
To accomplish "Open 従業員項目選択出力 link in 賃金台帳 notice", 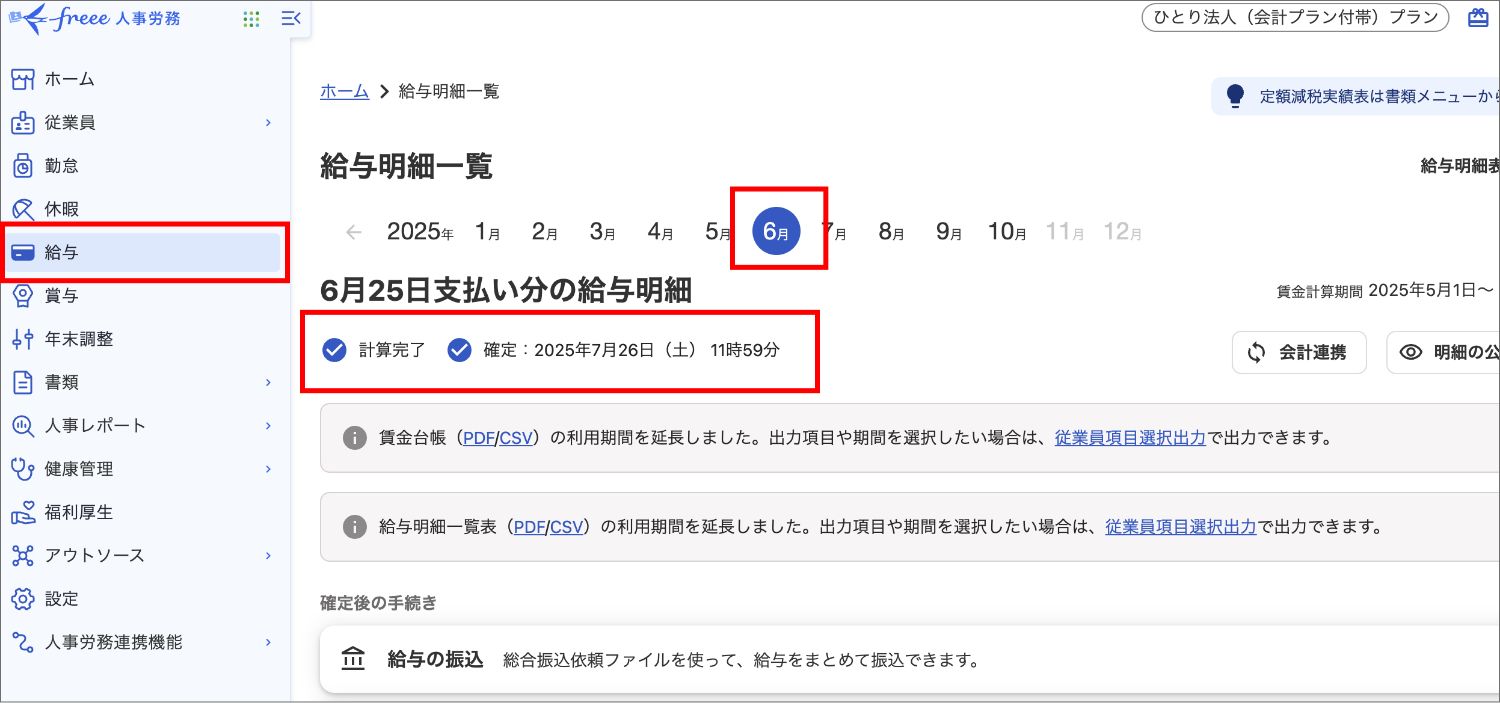I will (x=1130, y=438).
